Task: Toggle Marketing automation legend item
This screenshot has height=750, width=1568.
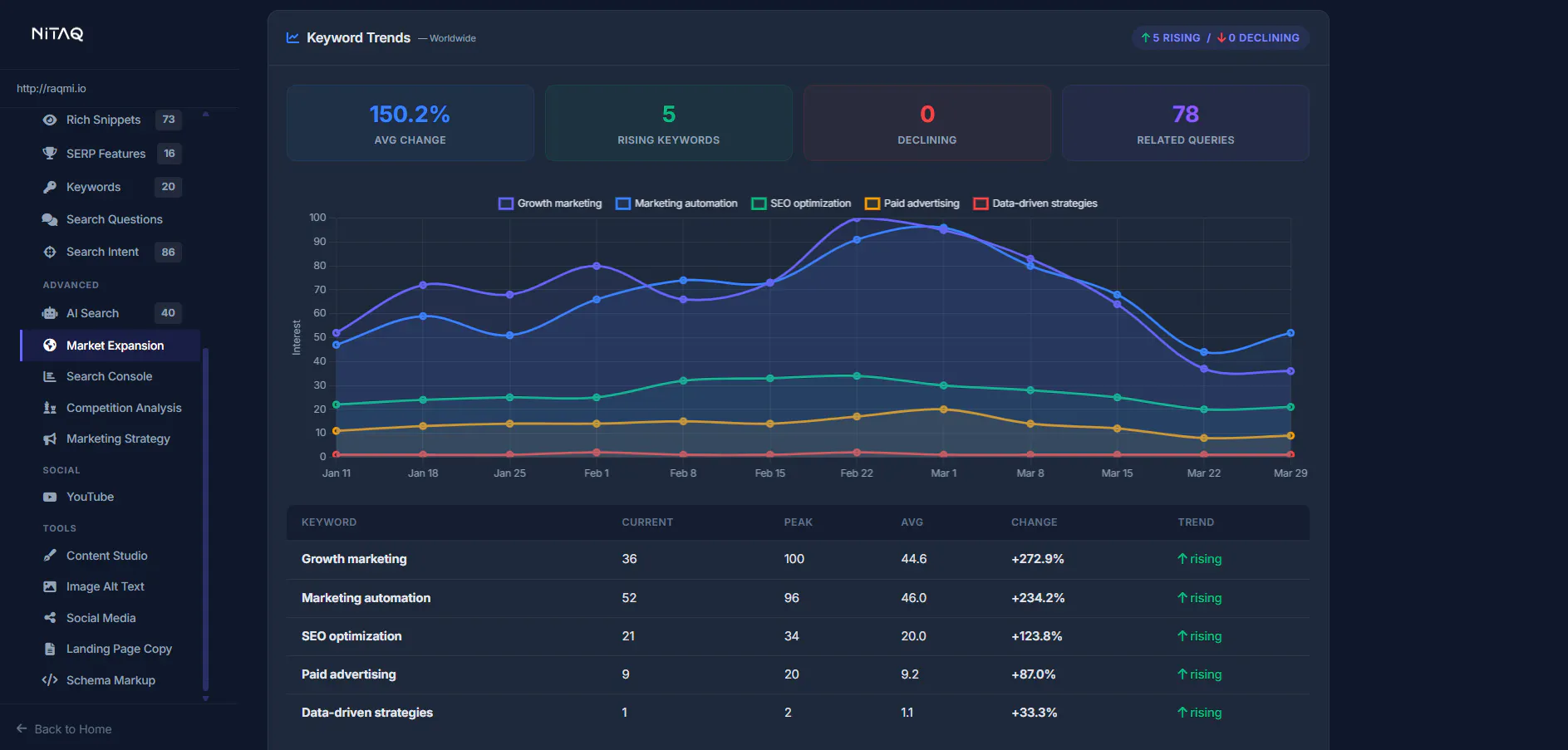Action: click(676, 203)
